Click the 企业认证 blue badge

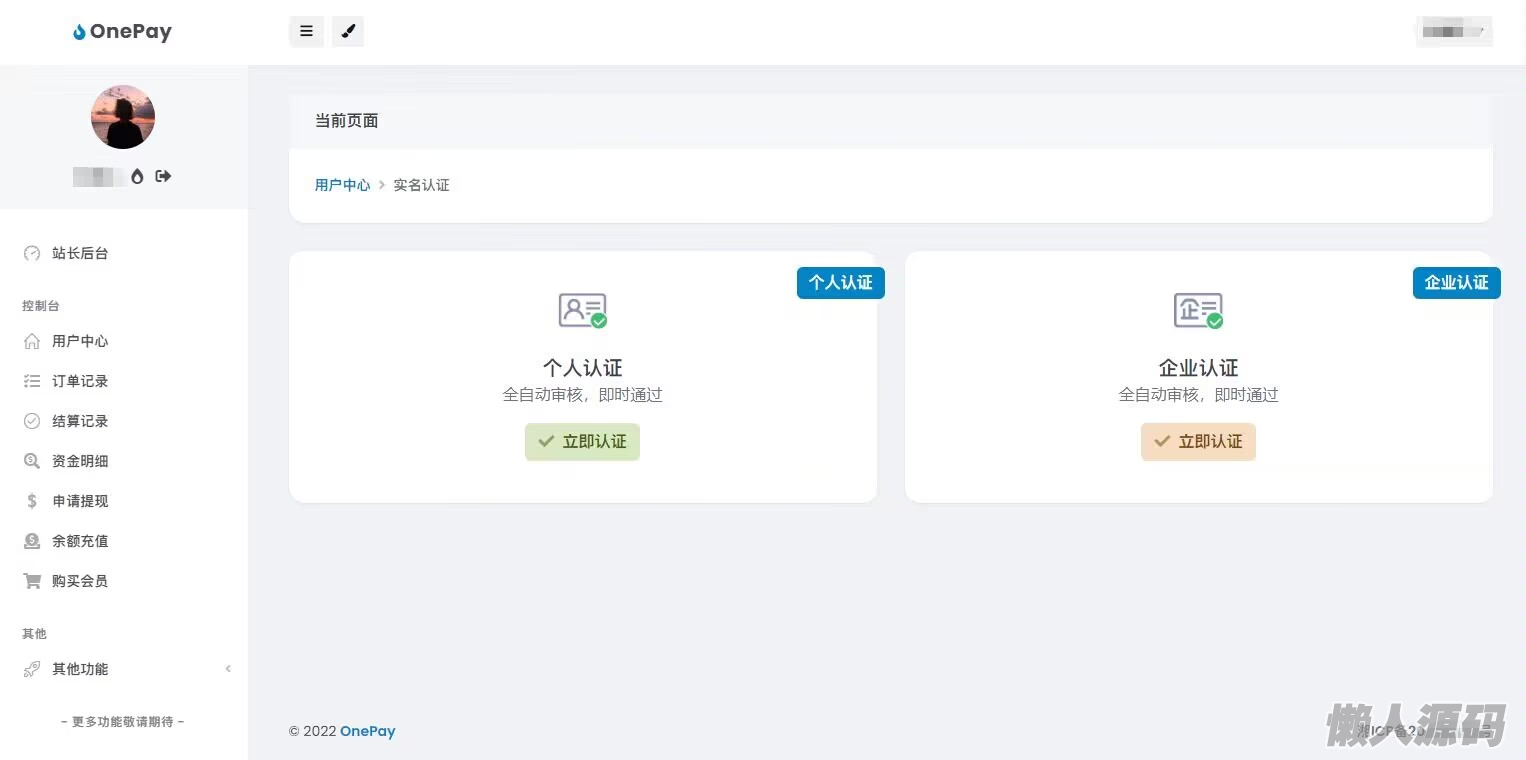coord(1457,283)
